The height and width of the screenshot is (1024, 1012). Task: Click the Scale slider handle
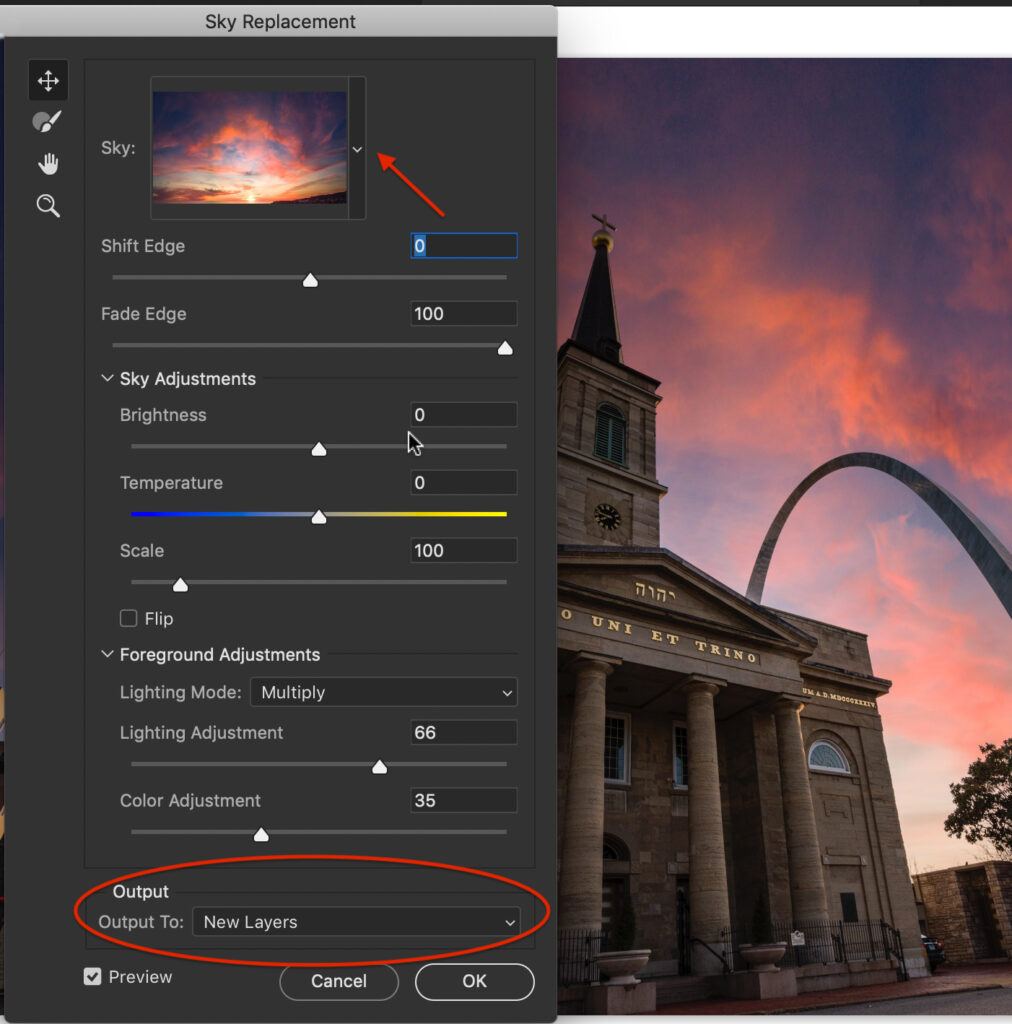pos(180,585)
